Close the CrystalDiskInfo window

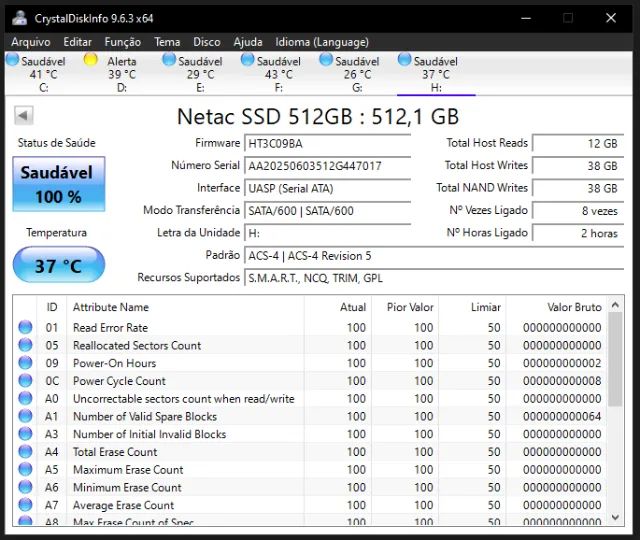(x=611, y=18)
